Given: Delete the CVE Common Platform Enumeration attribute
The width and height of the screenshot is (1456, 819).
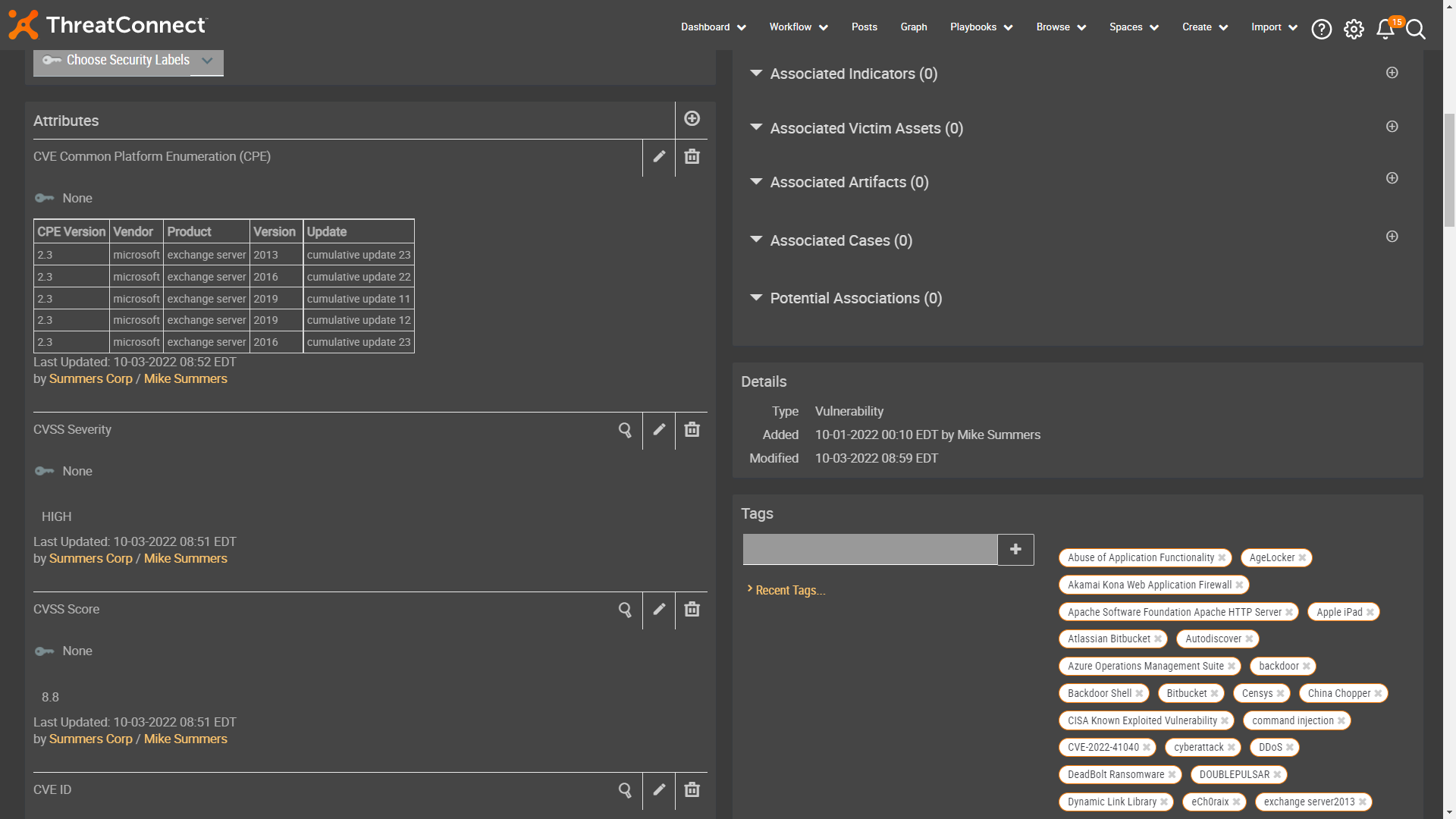Looking at the screenshot, I should click(x=692, y=156).
